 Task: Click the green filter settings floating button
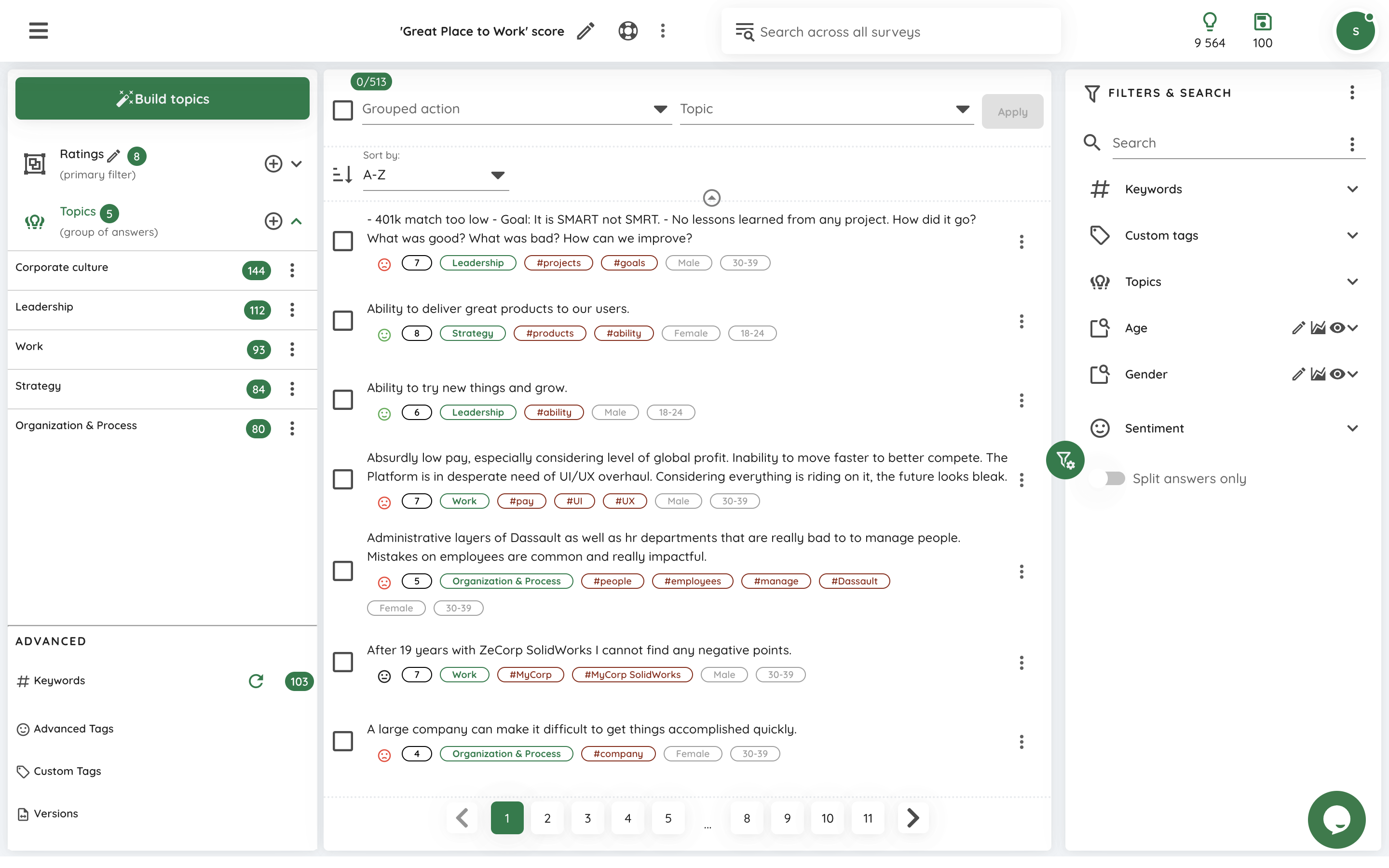coord(1065,460)
